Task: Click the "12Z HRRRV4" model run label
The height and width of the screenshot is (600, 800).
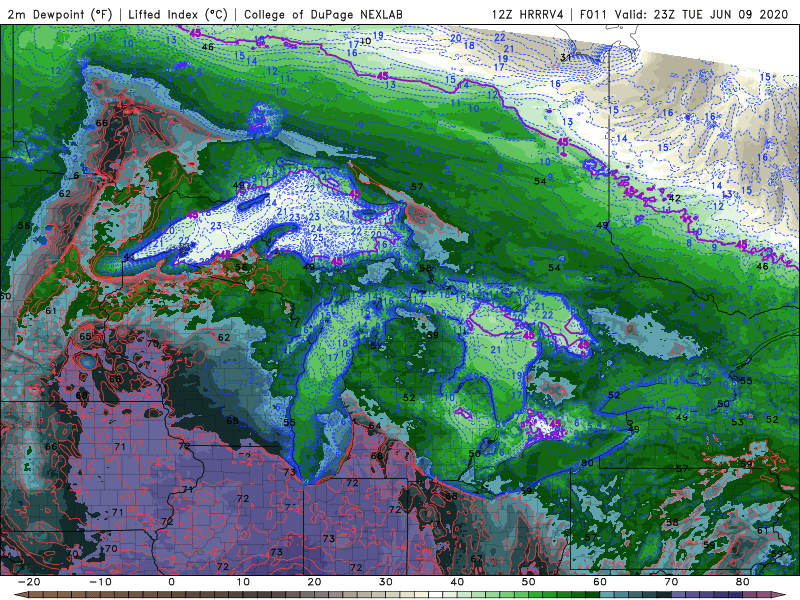Action: 528,15
